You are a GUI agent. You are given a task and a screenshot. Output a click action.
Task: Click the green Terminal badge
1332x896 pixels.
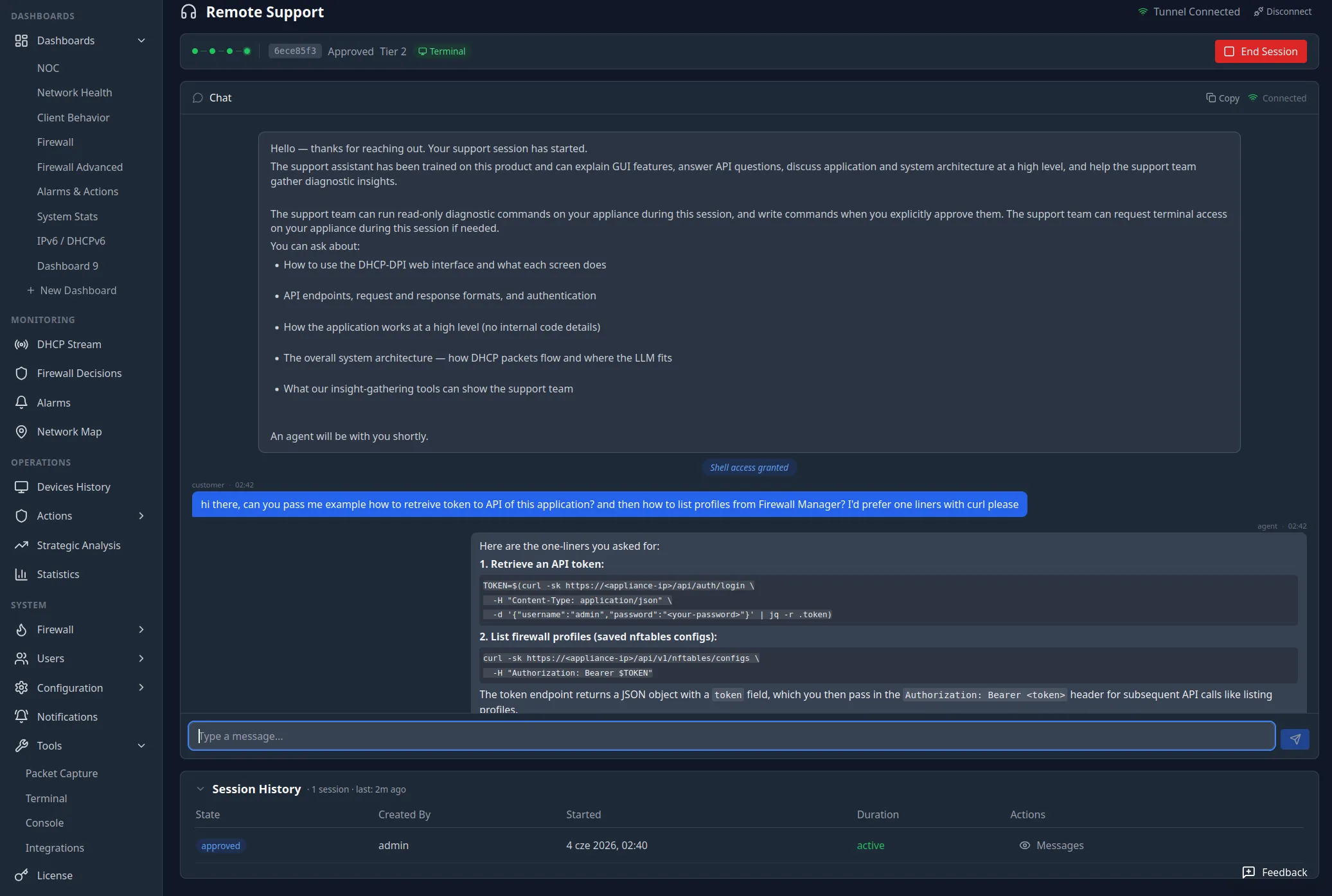coord(442,51)
